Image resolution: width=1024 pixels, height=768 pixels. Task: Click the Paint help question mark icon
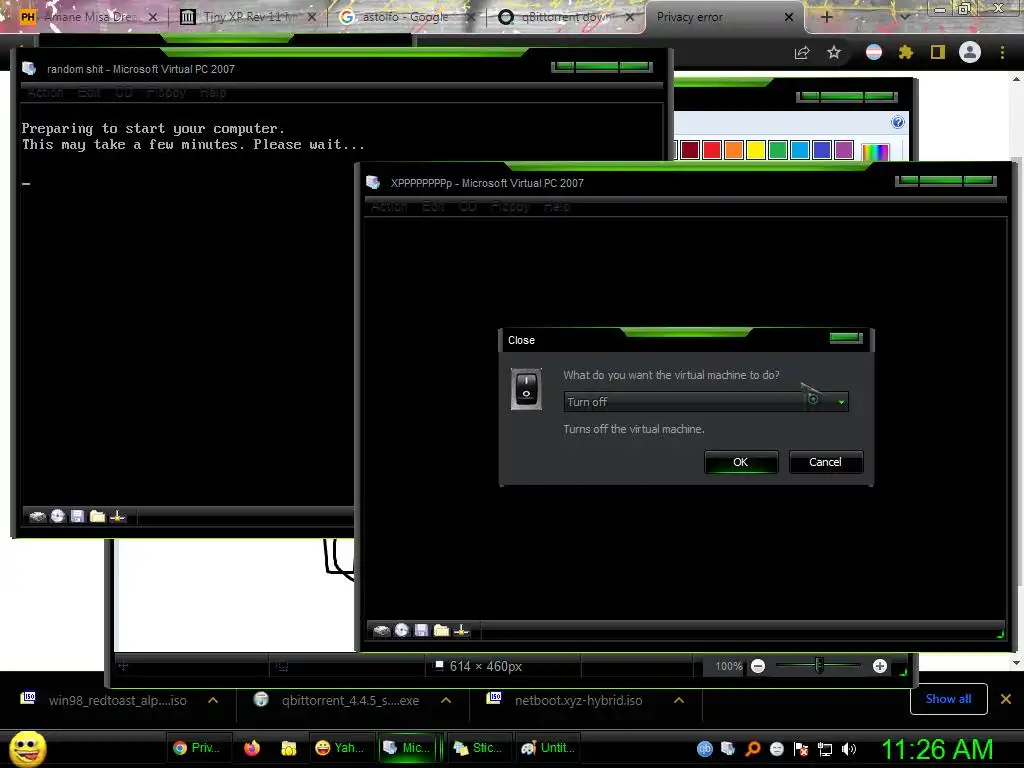pyautogui.click(x=898, y=122)
